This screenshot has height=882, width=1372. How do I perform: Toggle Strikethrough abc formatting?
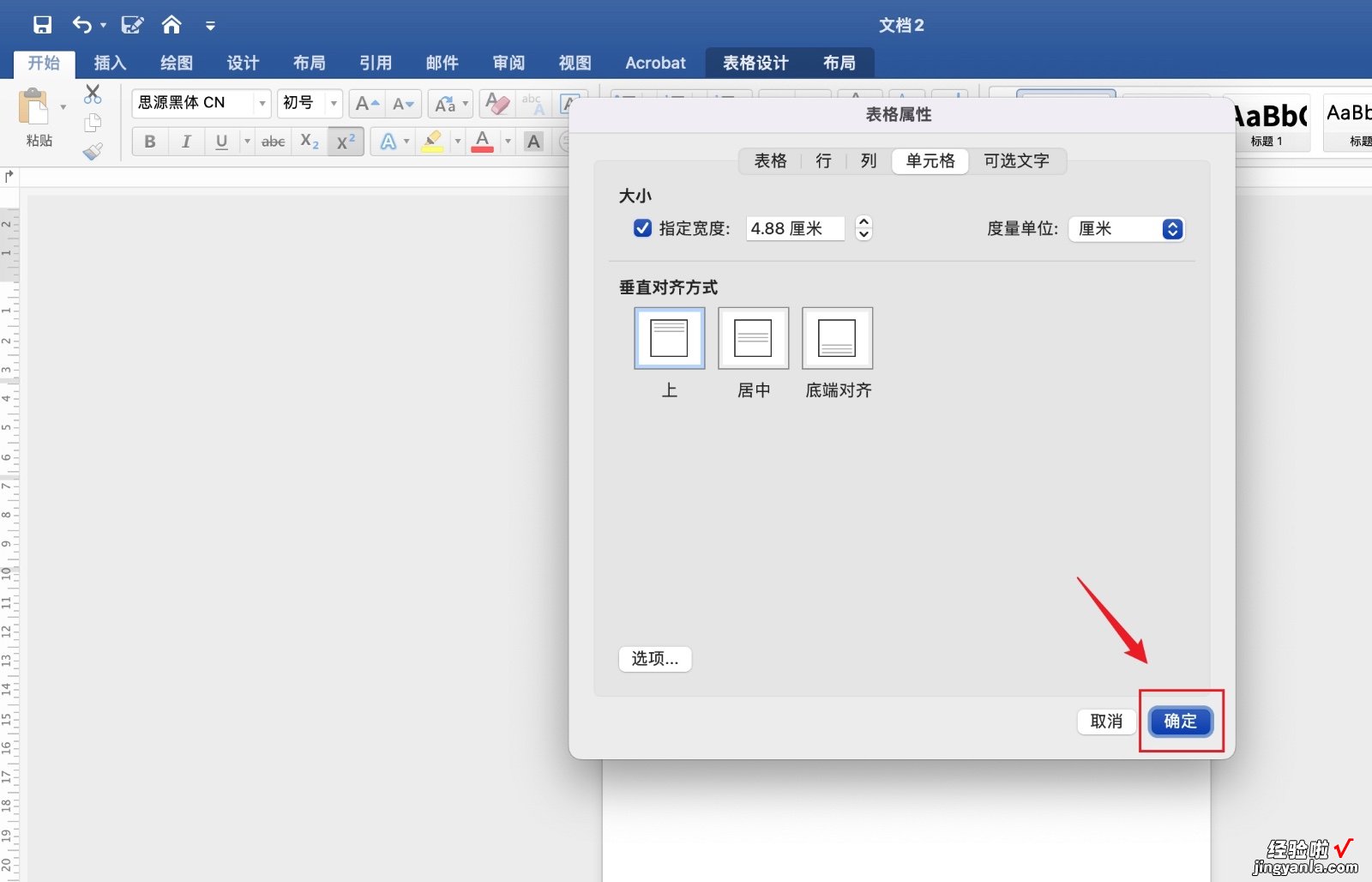tap(273, 142)
